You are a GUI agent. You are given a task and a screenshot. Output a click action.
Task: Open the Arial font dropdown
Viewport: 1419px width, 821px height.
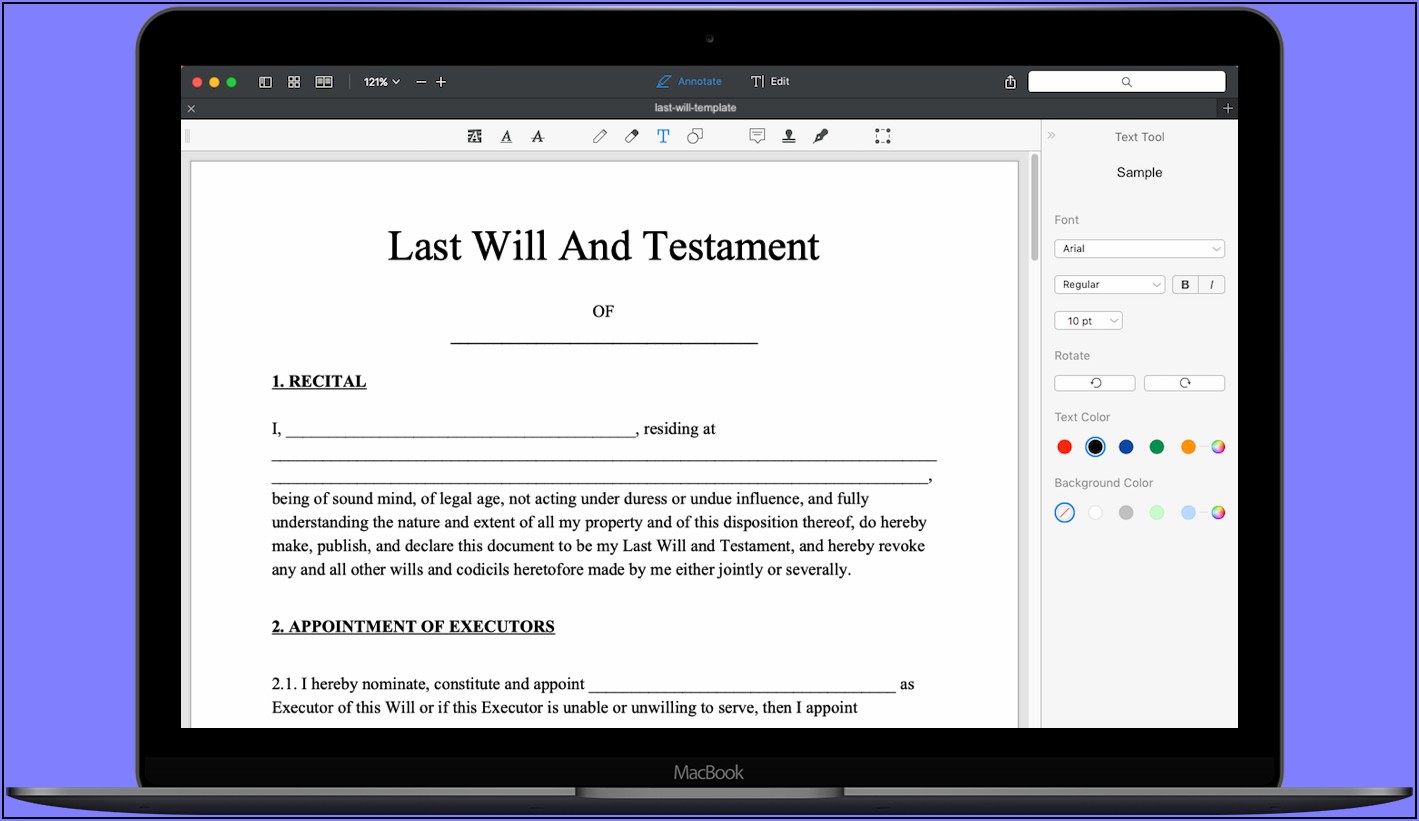point(1139,249)
